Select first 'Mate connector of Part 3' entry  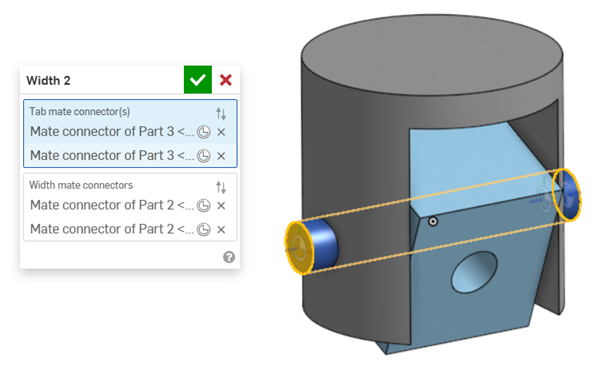click(112, 131)
